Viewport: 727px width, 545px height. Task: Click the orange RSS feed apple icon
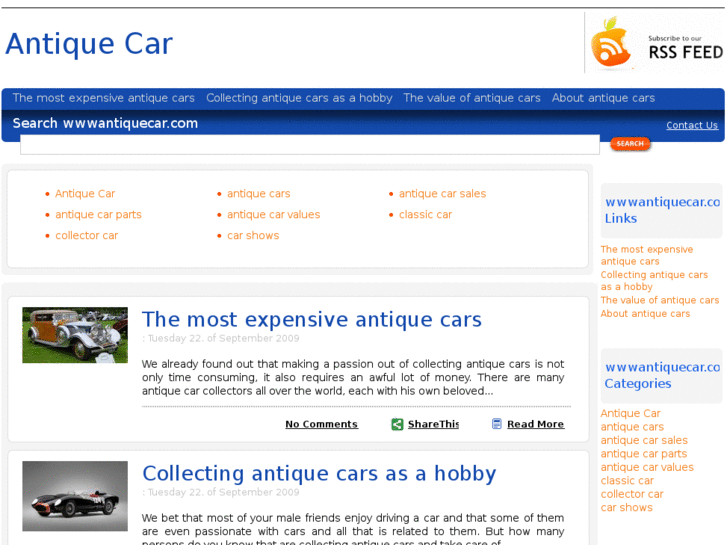coord(611,42)
